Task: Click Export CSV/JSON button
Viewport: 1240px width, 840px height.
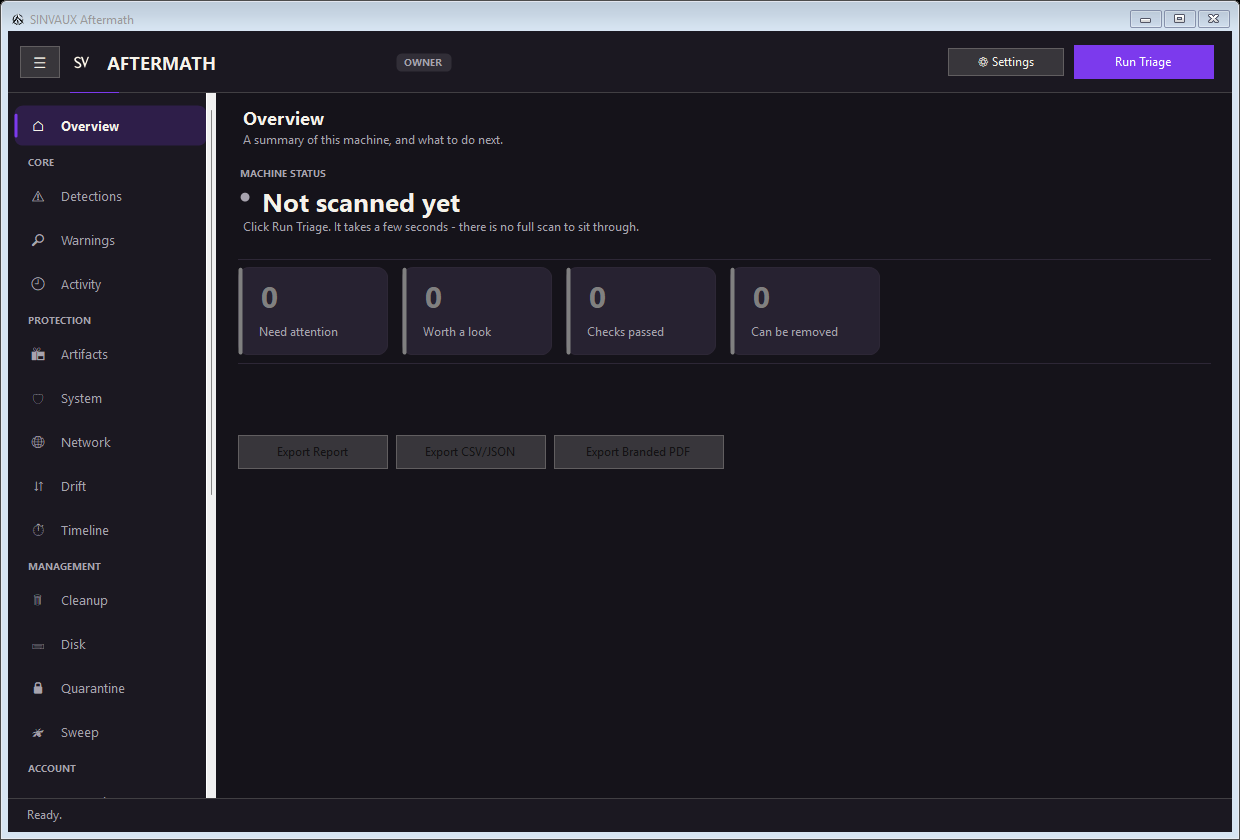Action: pyautogui.click(x=470, y=452)
